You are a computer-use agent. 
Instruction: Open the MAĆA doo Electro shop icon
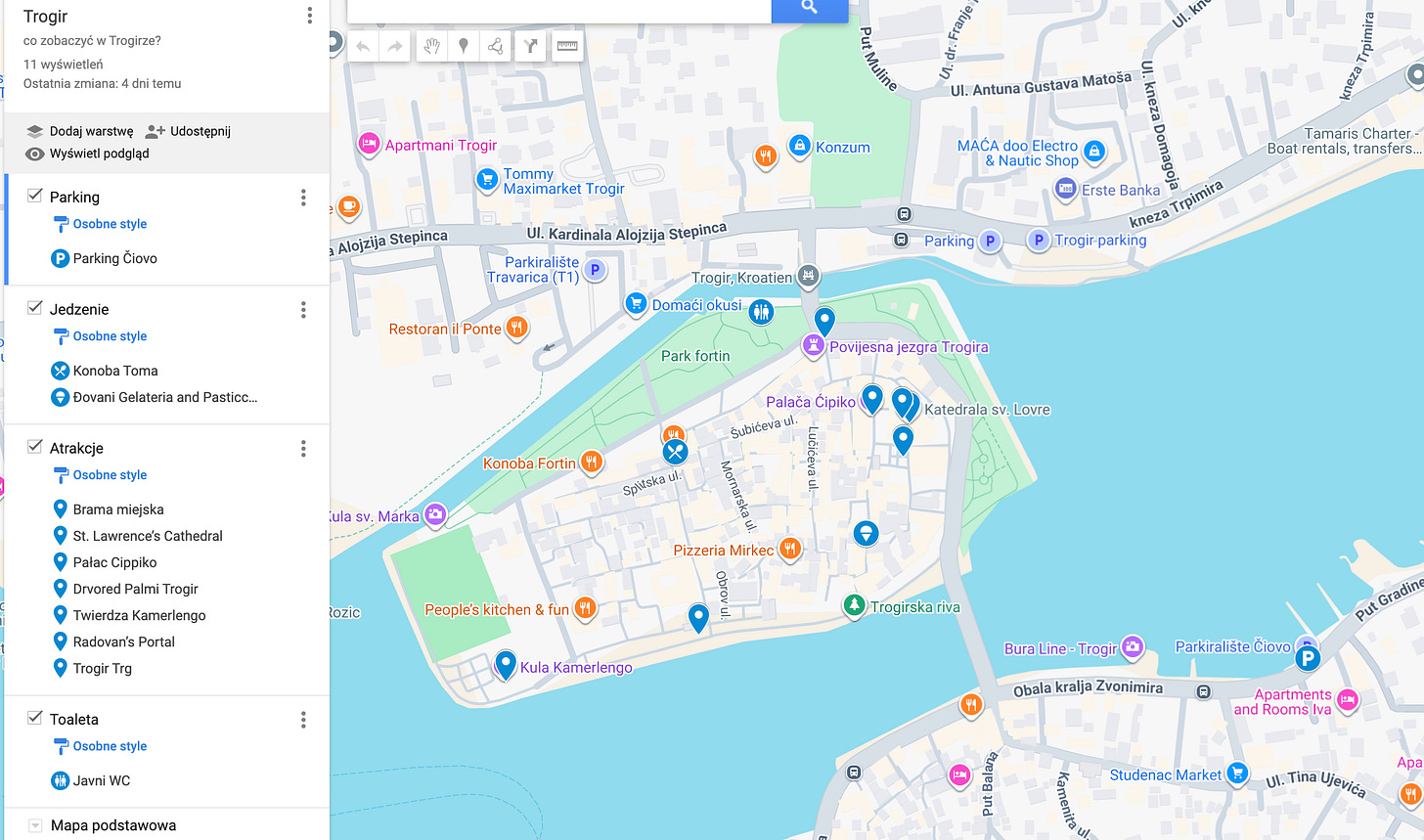click(1094, 151)
